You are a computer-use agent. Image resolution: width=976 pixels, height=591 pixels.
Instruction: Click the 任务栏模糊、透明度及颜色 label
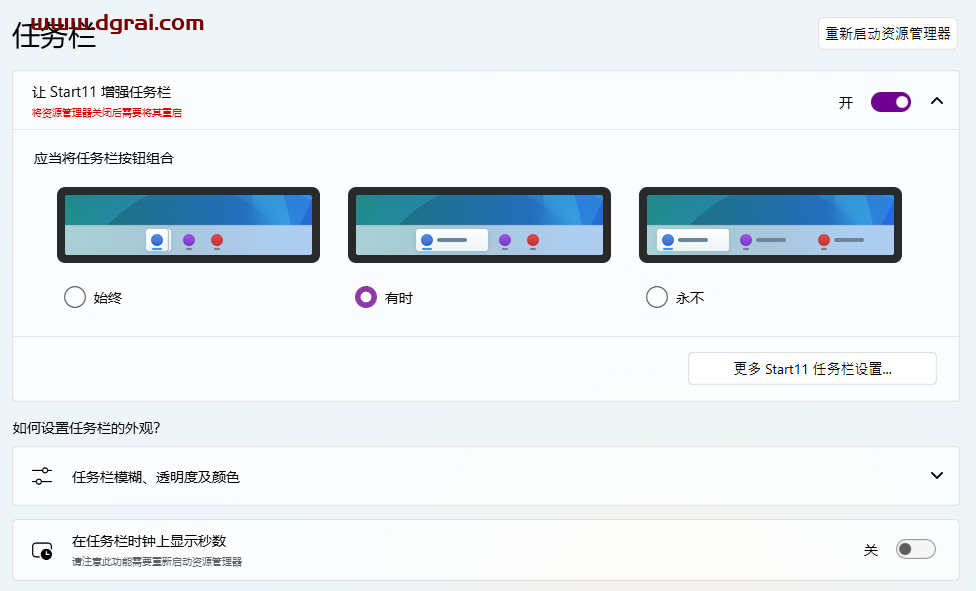tap(156, 477)
